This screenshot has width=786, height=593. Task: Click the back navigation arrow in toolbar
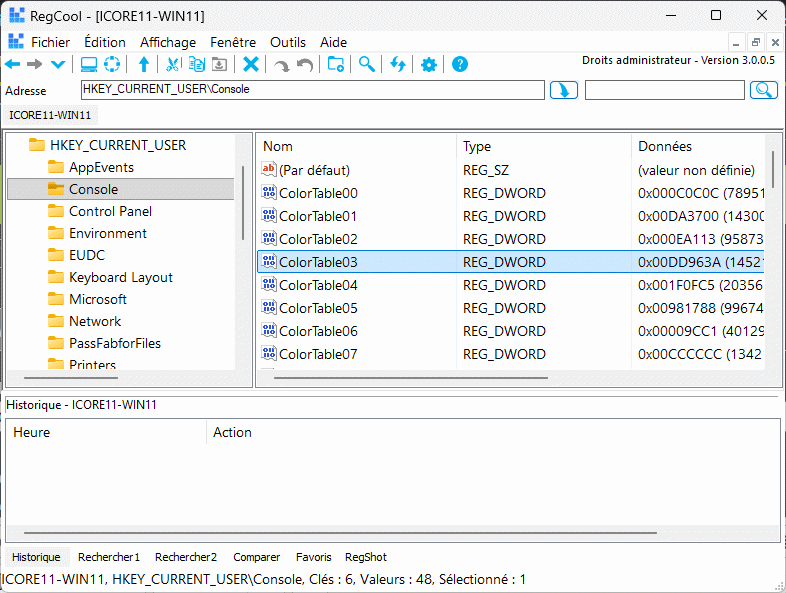[x=13, y=65]
